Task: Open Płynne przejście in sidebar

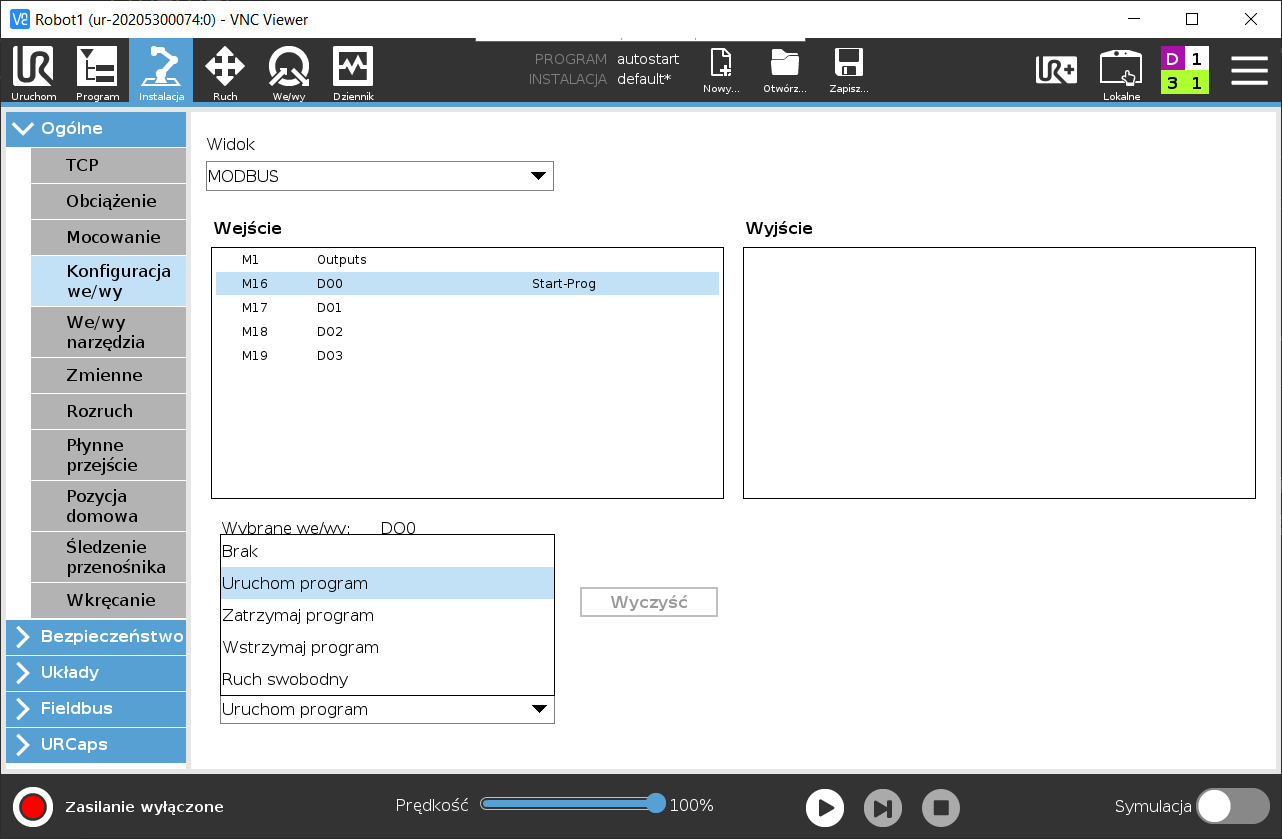Action: [x=108, y=455]
